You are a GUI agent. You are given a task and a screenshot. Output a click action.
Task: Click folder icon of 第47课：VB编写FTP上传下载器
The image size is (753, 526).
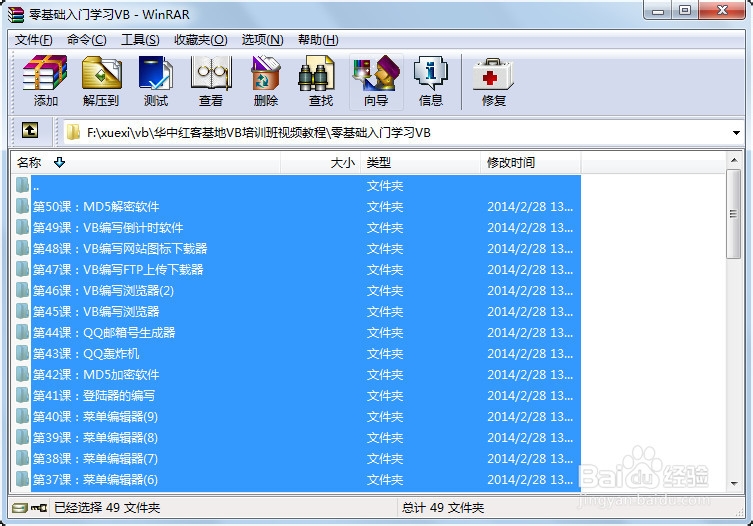(x=22, y=269)
